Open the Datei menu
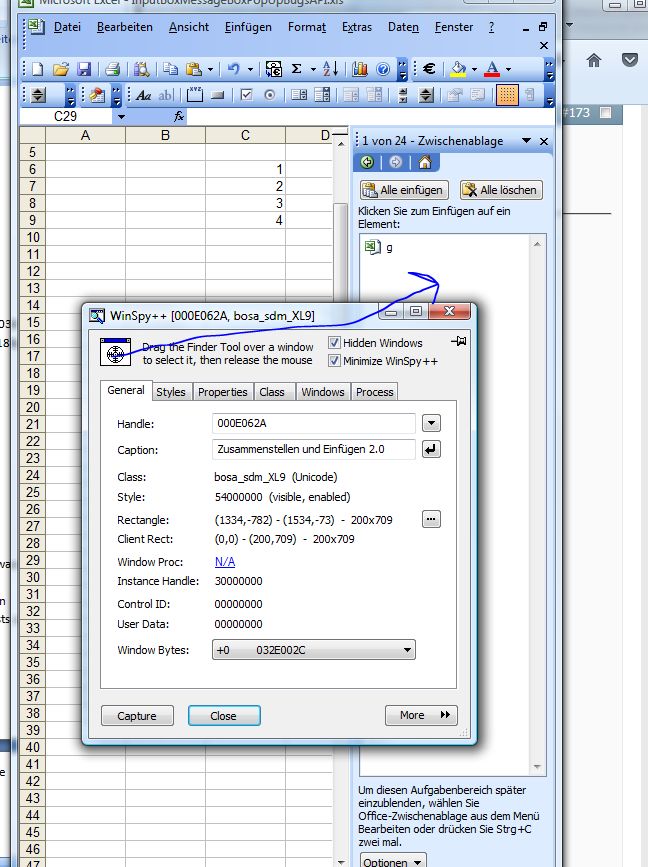The image size is (648, 867). (67, 27)
